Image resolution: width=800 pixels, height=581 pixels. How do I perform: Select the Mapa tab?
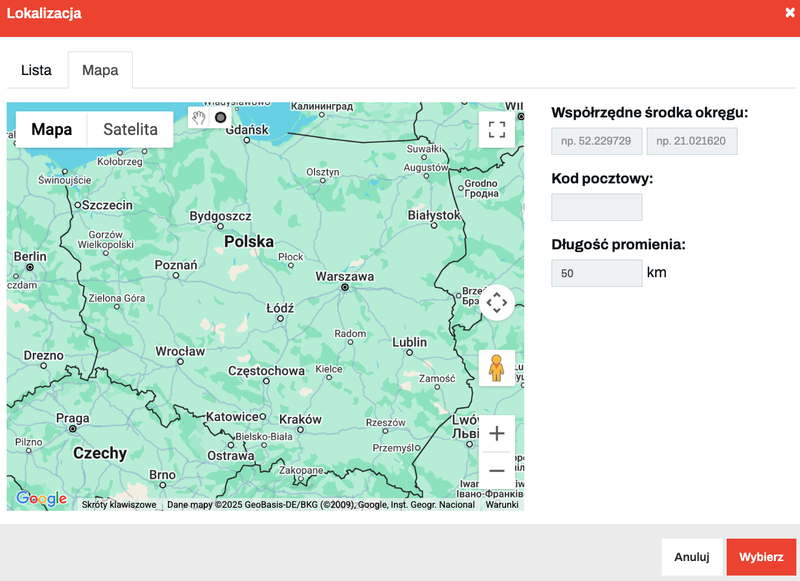[x=100, y=70]
